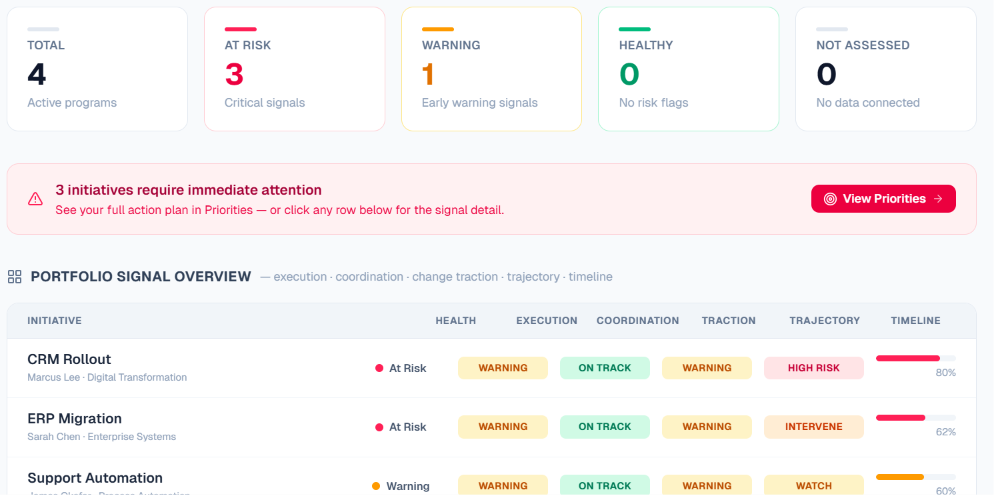Click the target icon in View Priorities
This screenshot has width=994, height=495.
pyautogui.click(x=830, y=199)
